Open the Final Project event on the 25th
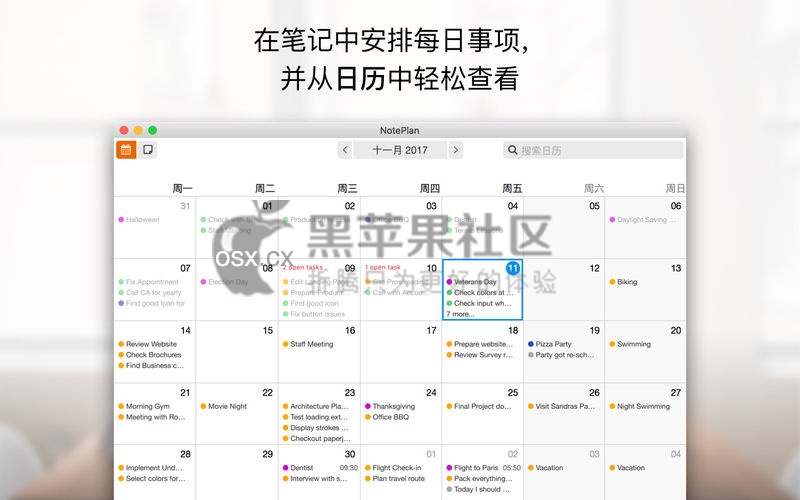The height and width of the screenshot is (500, 800). pyautogui.click(x=479, y=406)
